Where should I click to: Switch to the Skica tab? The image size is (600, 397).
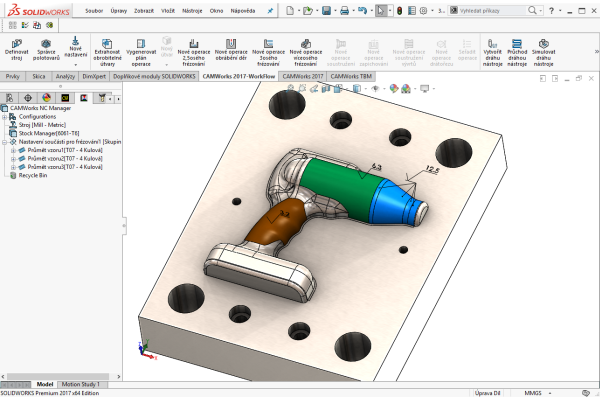(39, 77)
